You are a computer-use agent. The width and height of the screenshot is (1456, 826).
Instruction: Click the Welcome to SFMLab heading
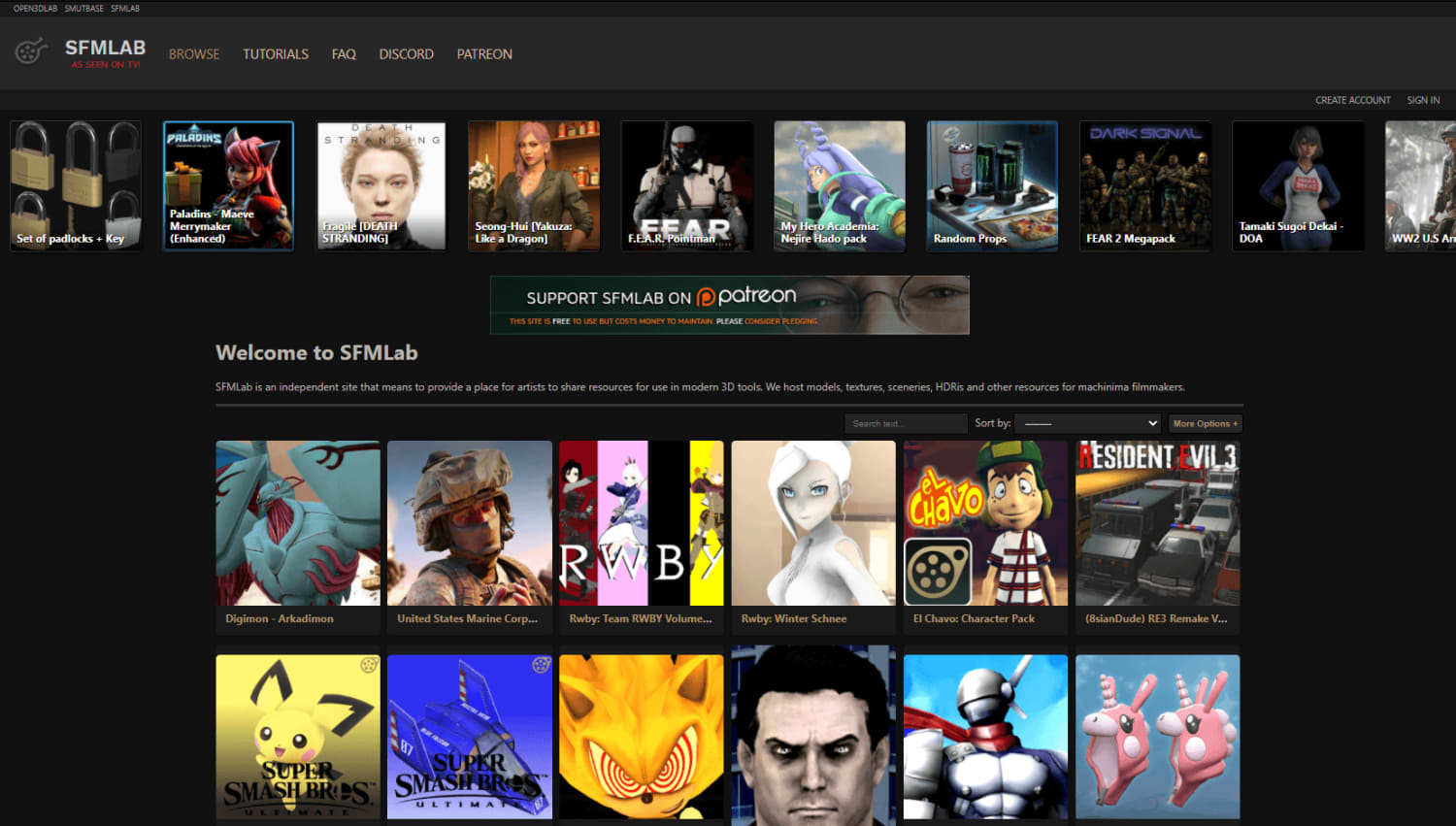pyautogui.click(x=316, y=352)
